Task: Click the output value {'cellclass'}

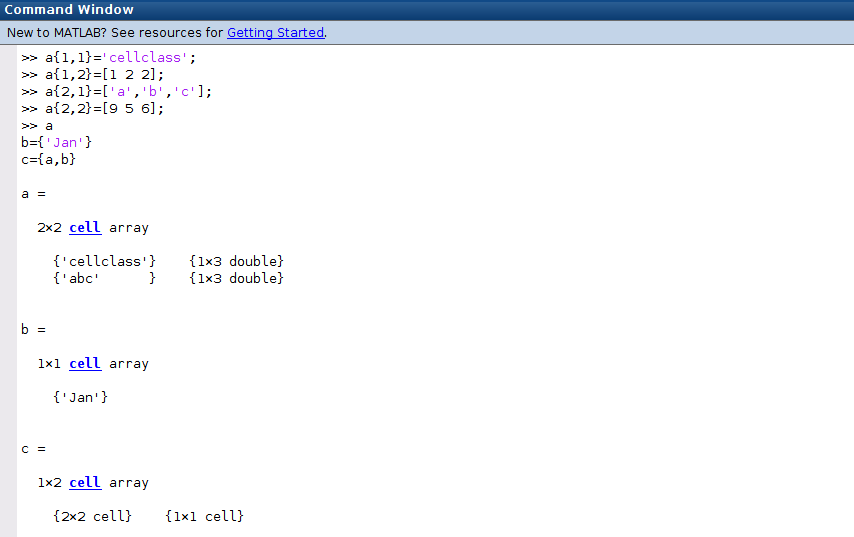Action: [105, 261]
